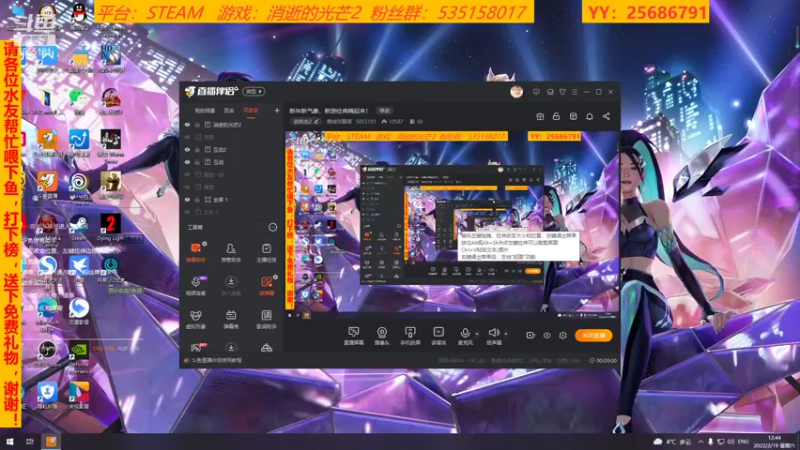Image resolution: width=800 pixels, height=450 pixels.
Task: Click the gift box icon above the preview
Action: [x=540, y=116]
